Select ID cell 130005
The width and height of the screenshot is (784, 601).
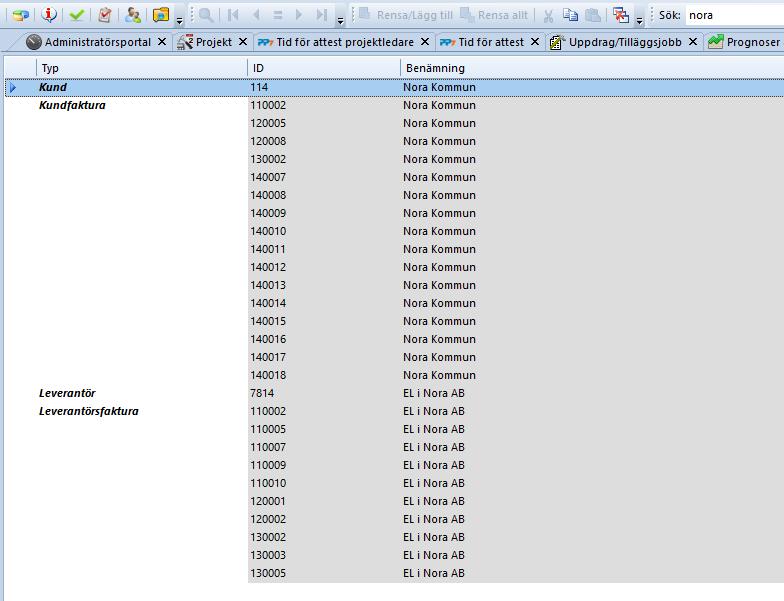point(324,573)
